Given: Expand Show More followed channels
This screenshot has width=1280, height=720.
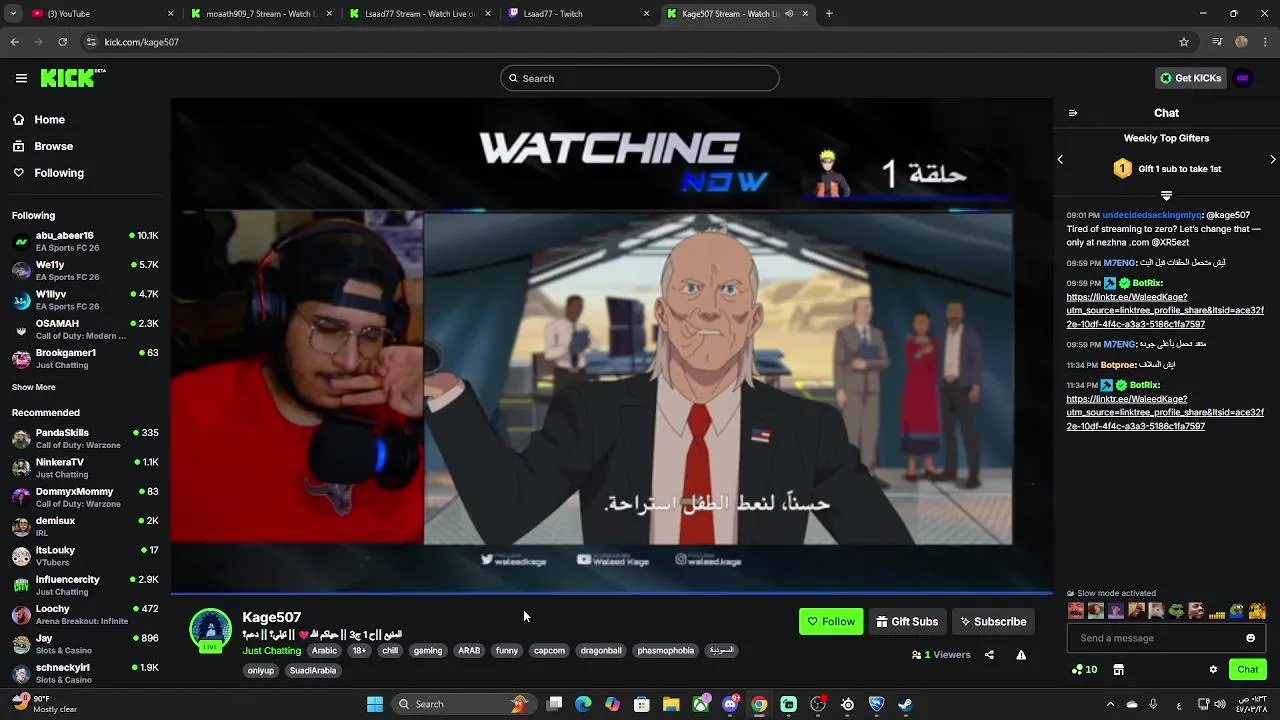Looking at the screenshot, I should pyautogui.click(x=34, y=387).
